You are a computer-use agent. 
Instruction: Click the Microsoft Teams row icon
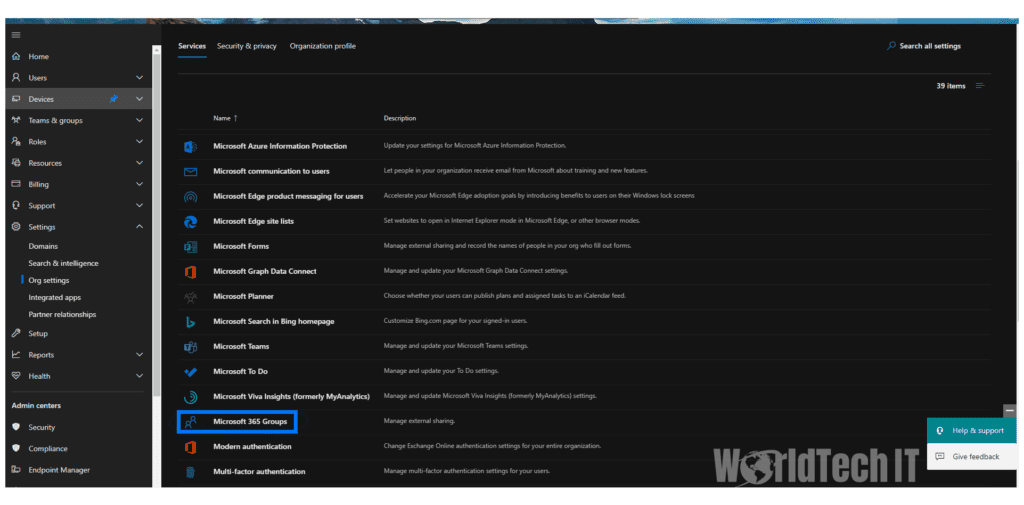pyautogui.click(x=190, y=346)
